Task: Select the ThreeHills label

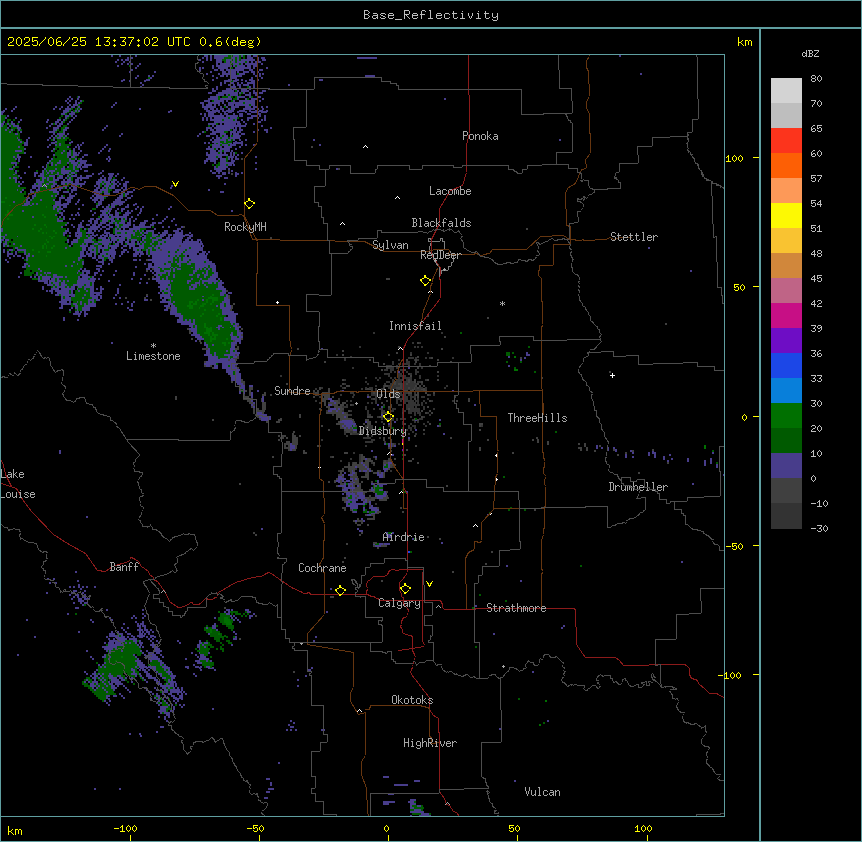Action: [537, 418]
